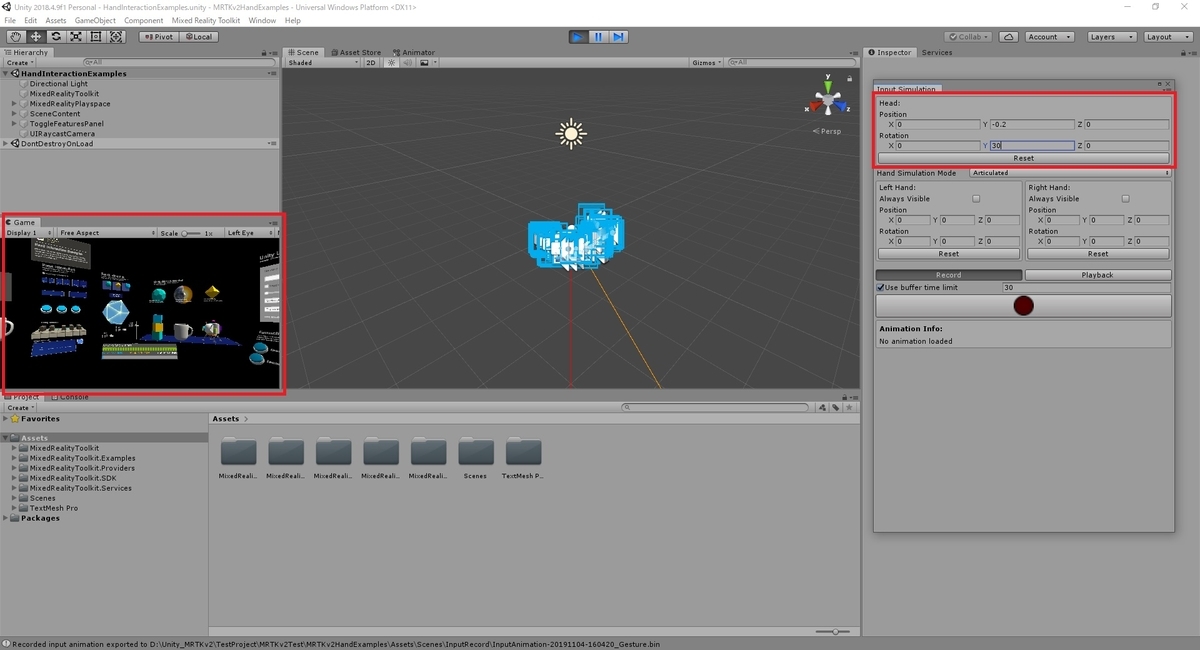Mute scene view audio
Screen dimensions: 1200x650
point(408,61)
